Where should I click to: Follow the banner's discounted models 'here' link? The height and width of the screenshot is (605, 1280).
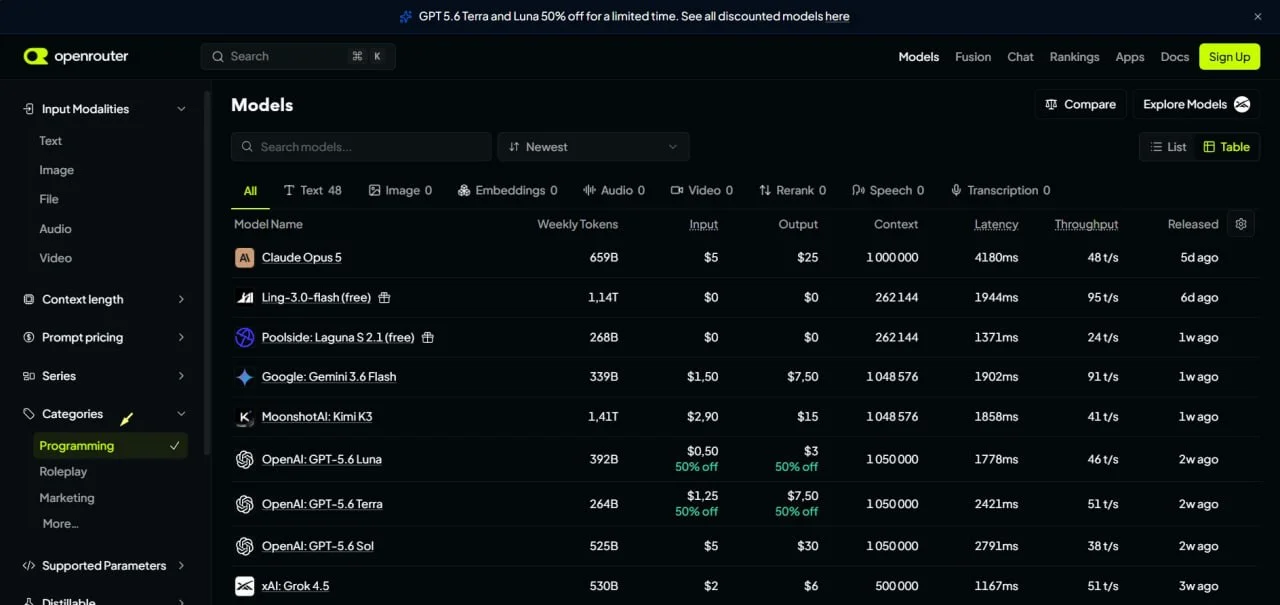point(837,16)
